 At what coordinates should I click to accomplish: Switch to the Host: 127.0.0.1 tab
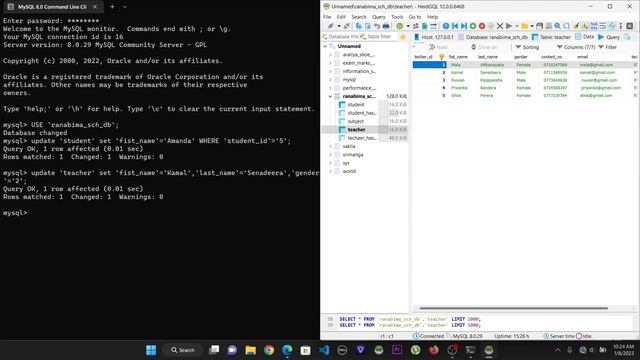[433, 37]
